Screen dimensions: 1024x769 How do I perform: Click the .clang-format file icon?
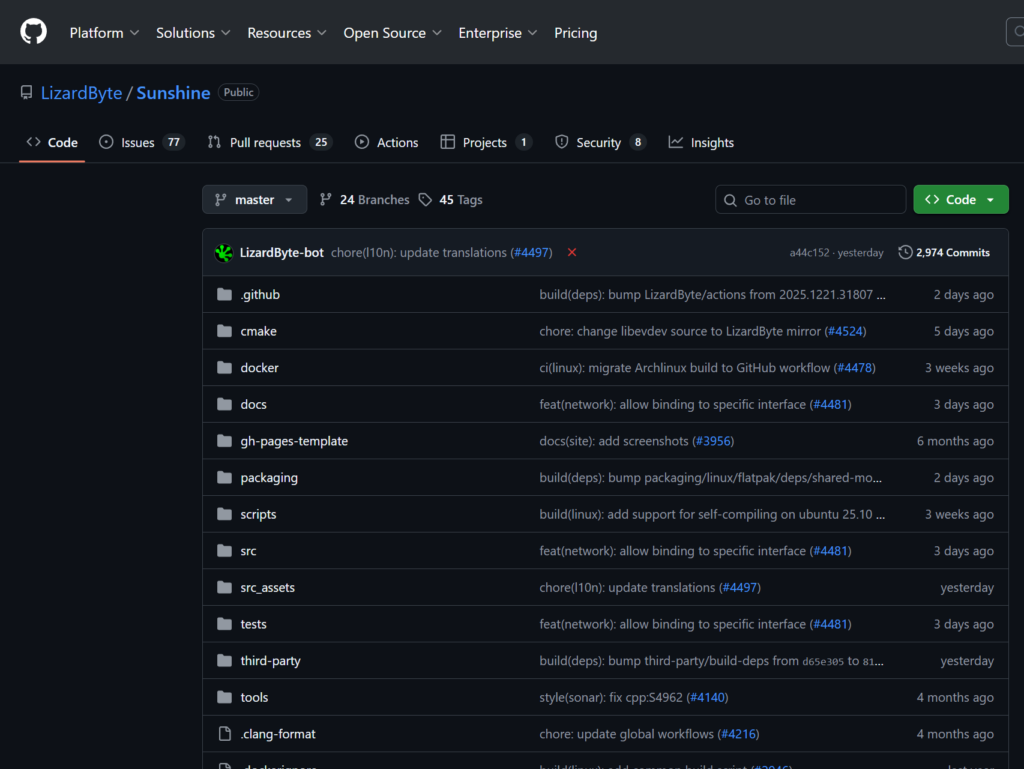click(224, 734)
